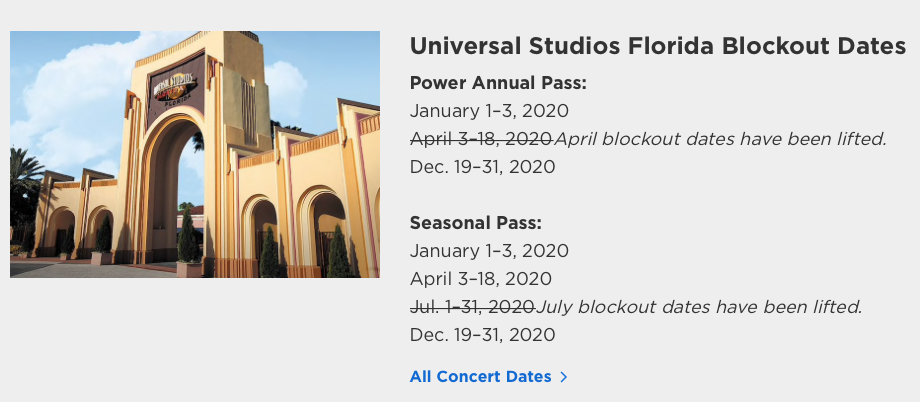Select the Power Annual Pass label

pos(498,83)
